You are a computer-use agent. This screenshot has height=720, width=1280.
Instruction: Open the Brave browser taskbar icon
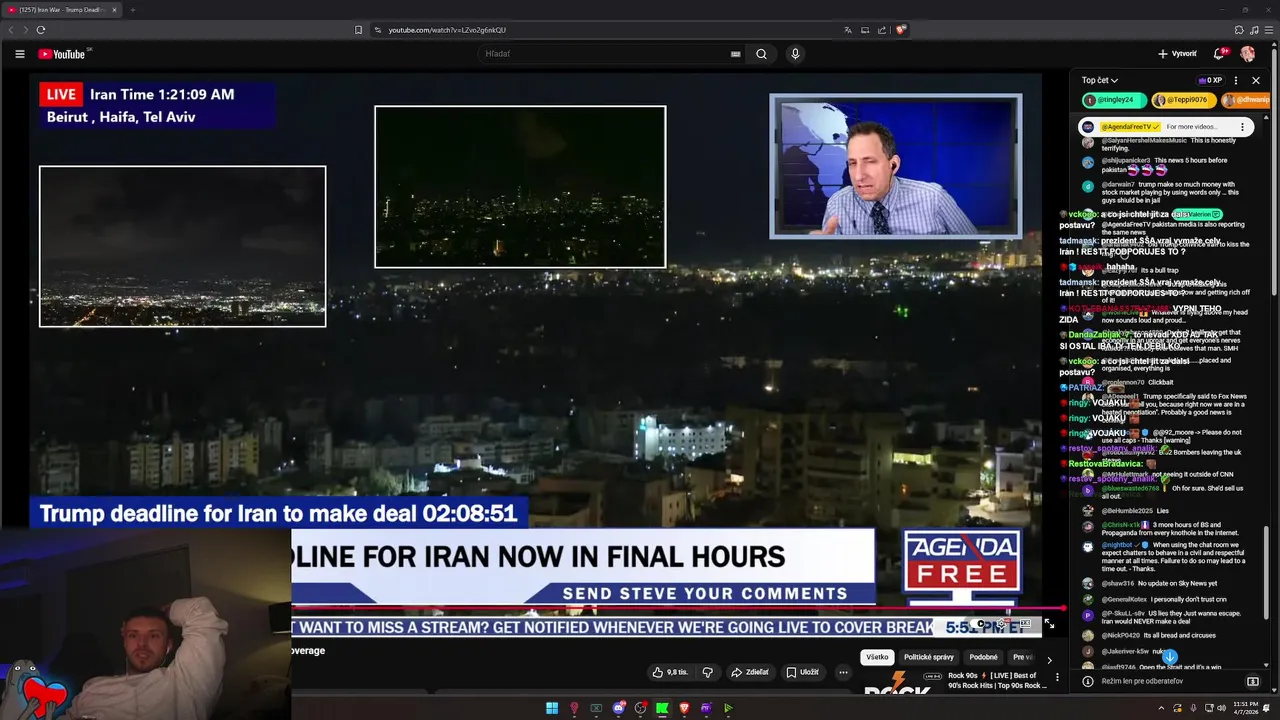(685, 708)
